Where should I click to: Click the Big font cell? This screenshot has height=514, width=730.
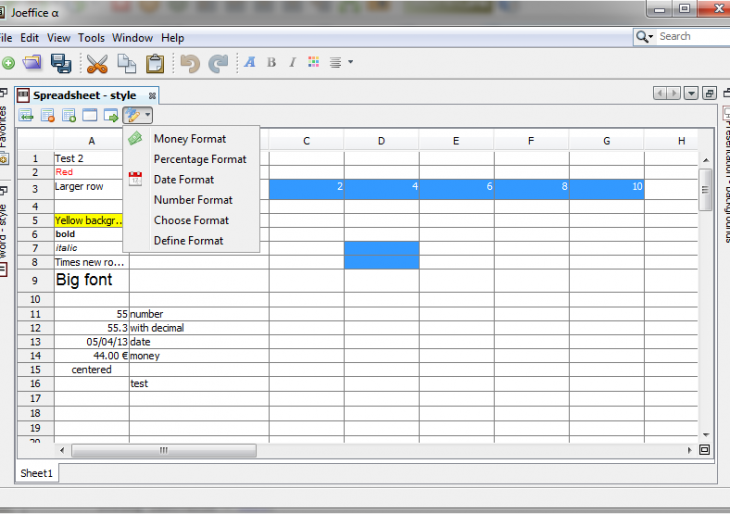click(x=91, y=281)
